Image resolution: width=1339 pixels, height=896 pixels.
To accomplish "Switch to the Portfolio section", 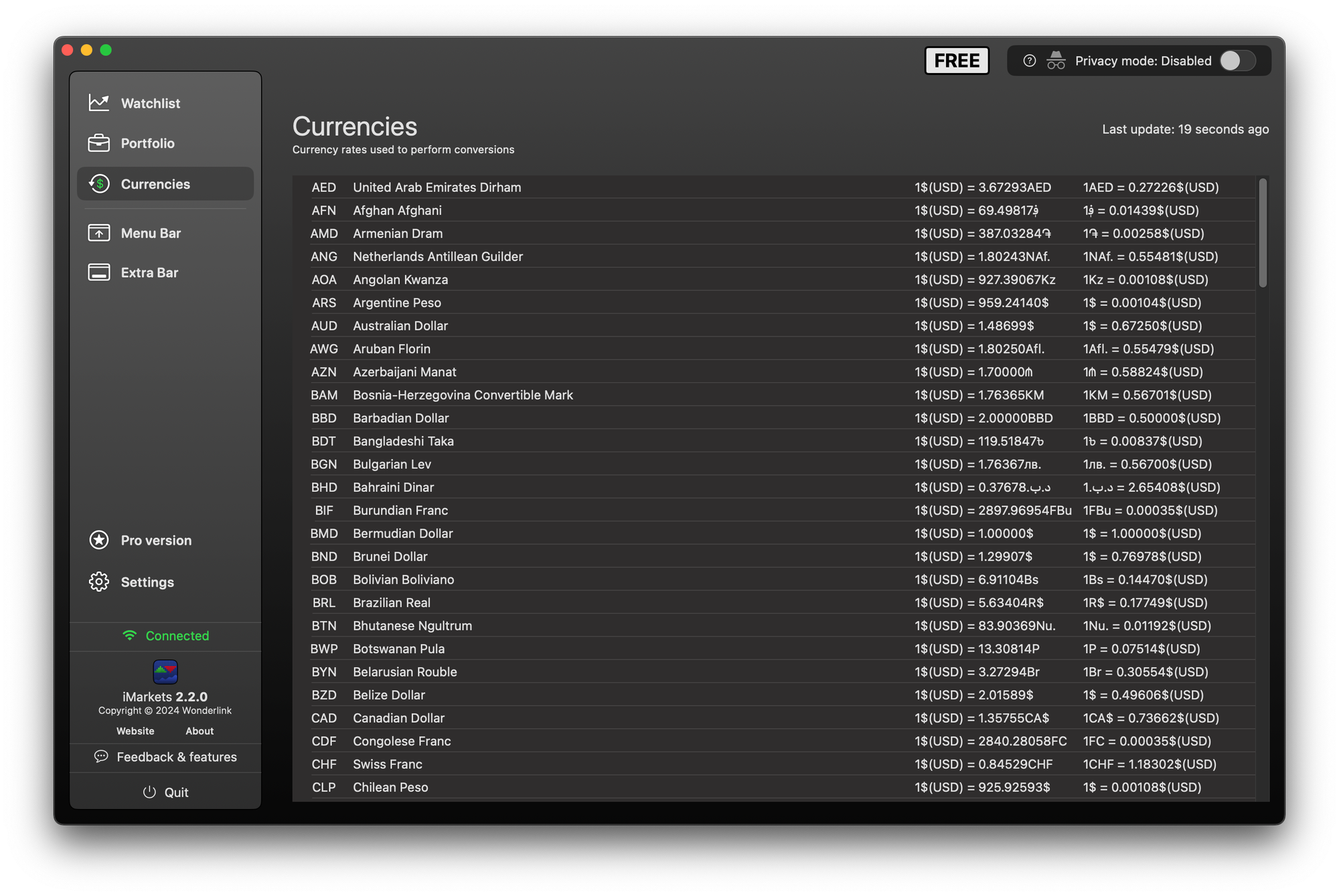I will (x=147, y=143).
